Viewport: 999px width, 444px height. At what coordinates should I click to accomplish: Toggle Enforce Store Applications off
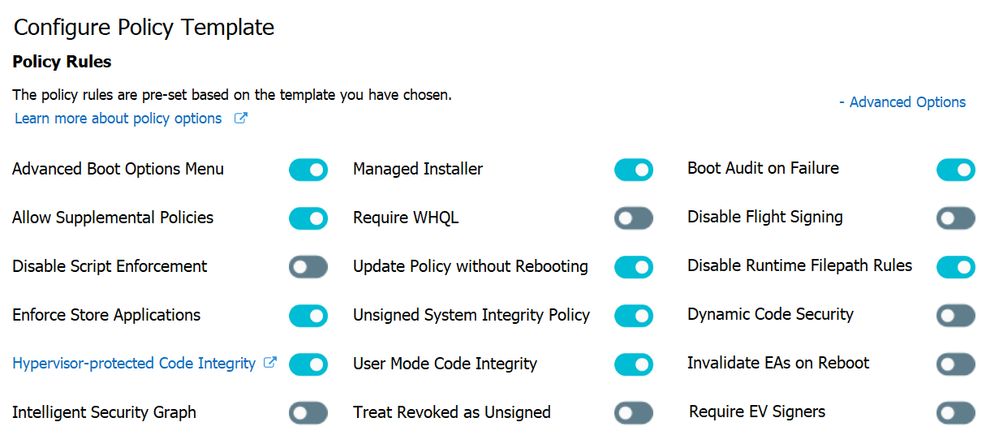pyautogui.click(x=308, y=316)
